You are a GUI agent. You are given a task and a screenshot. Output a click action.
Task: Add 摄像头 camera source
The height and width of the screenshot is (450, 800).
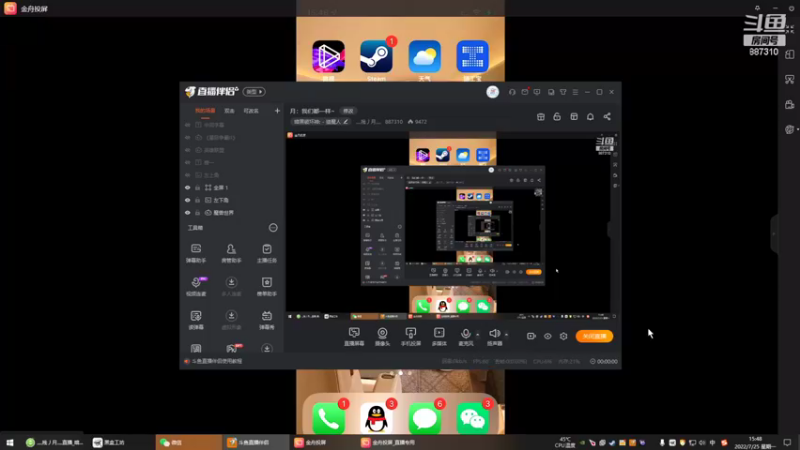(382, 337)
